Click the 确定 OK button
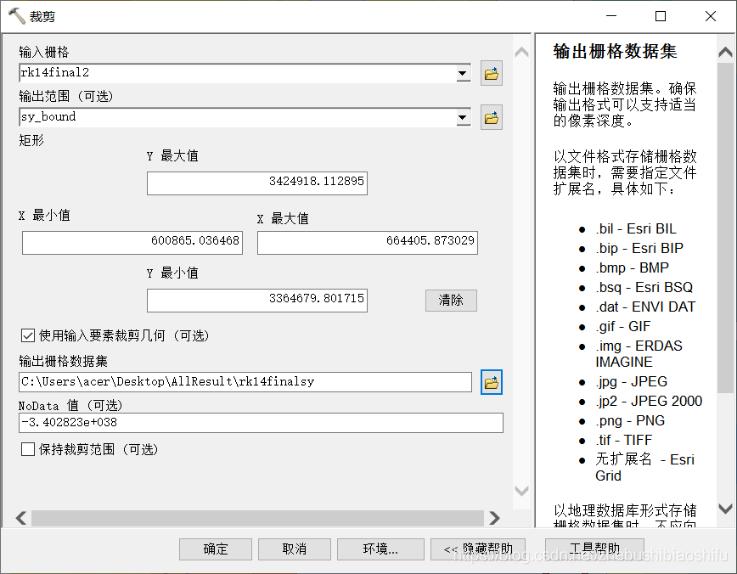Screen dimensions: 737x574 [x=215, y=549]
